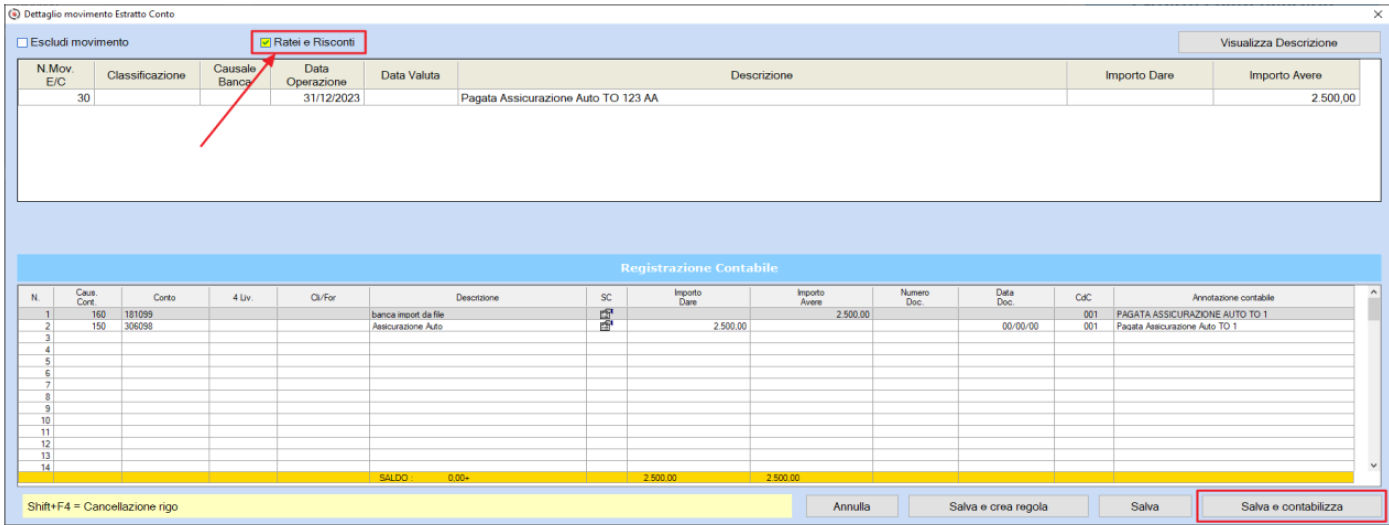Click CdC cell 001 in row 2
This screenshot has width=1389, height=525.
coord(1083,326)
